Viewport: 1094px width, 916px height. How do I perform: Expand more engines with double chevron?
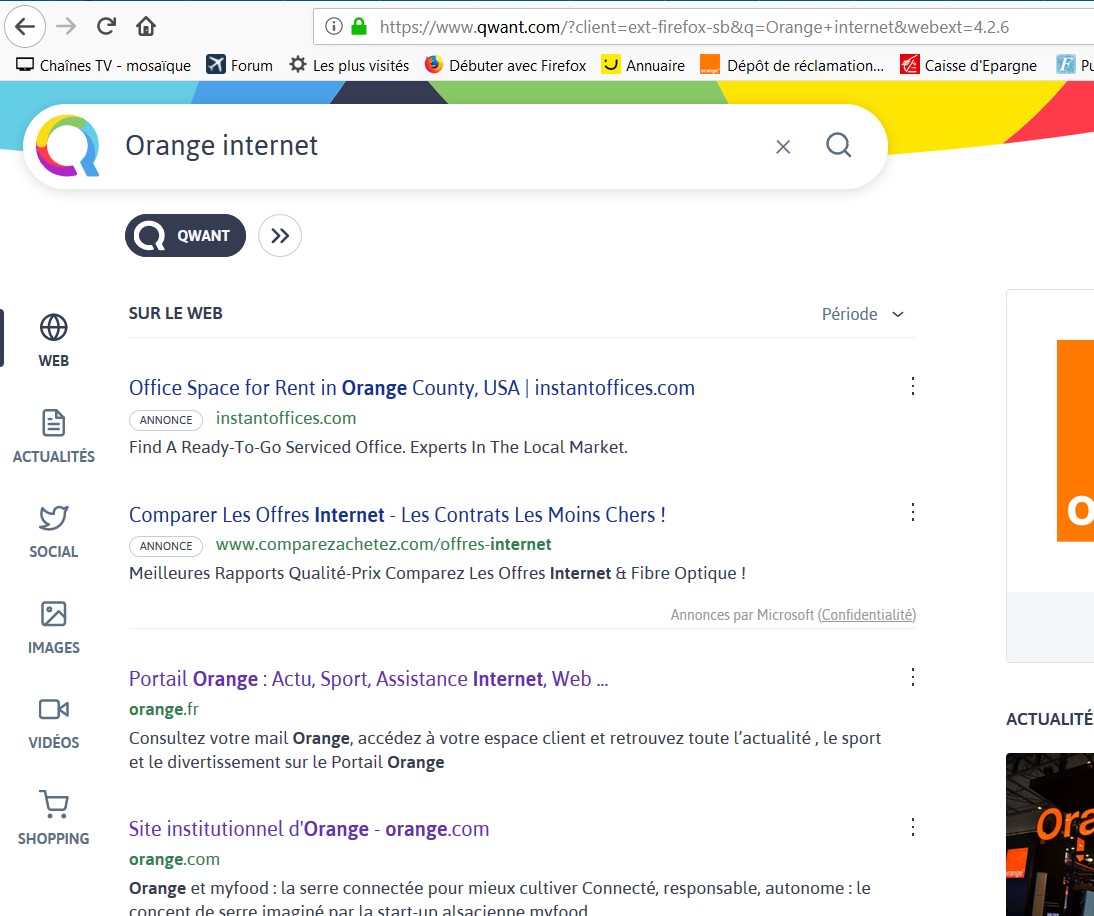(x=280, y=236)
